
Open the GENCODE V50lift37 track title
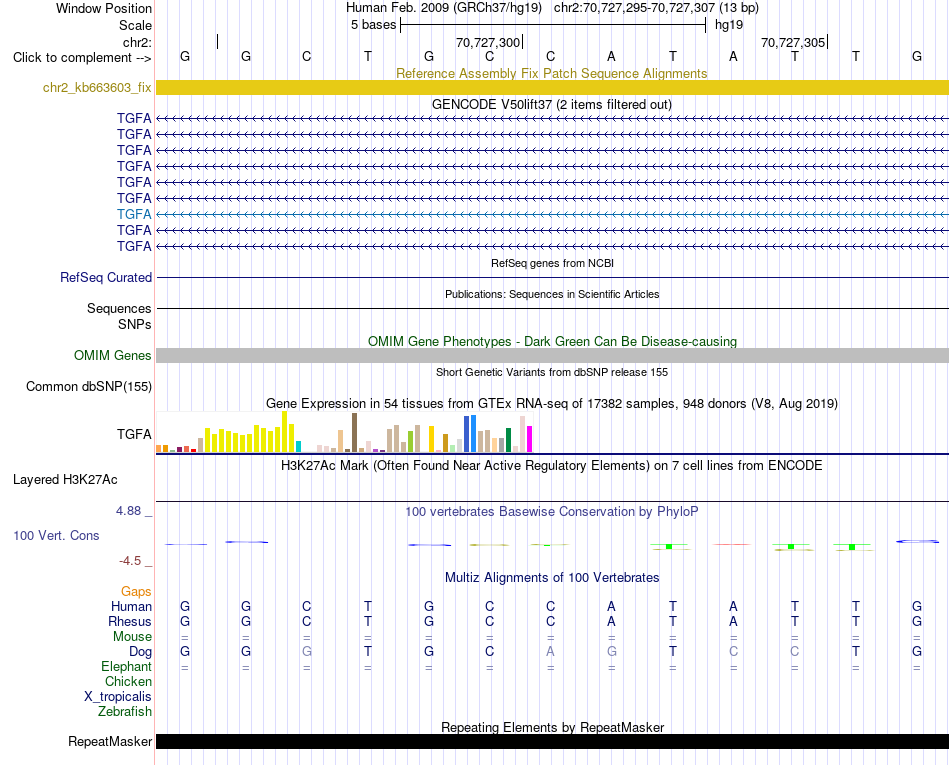[551, 104]
